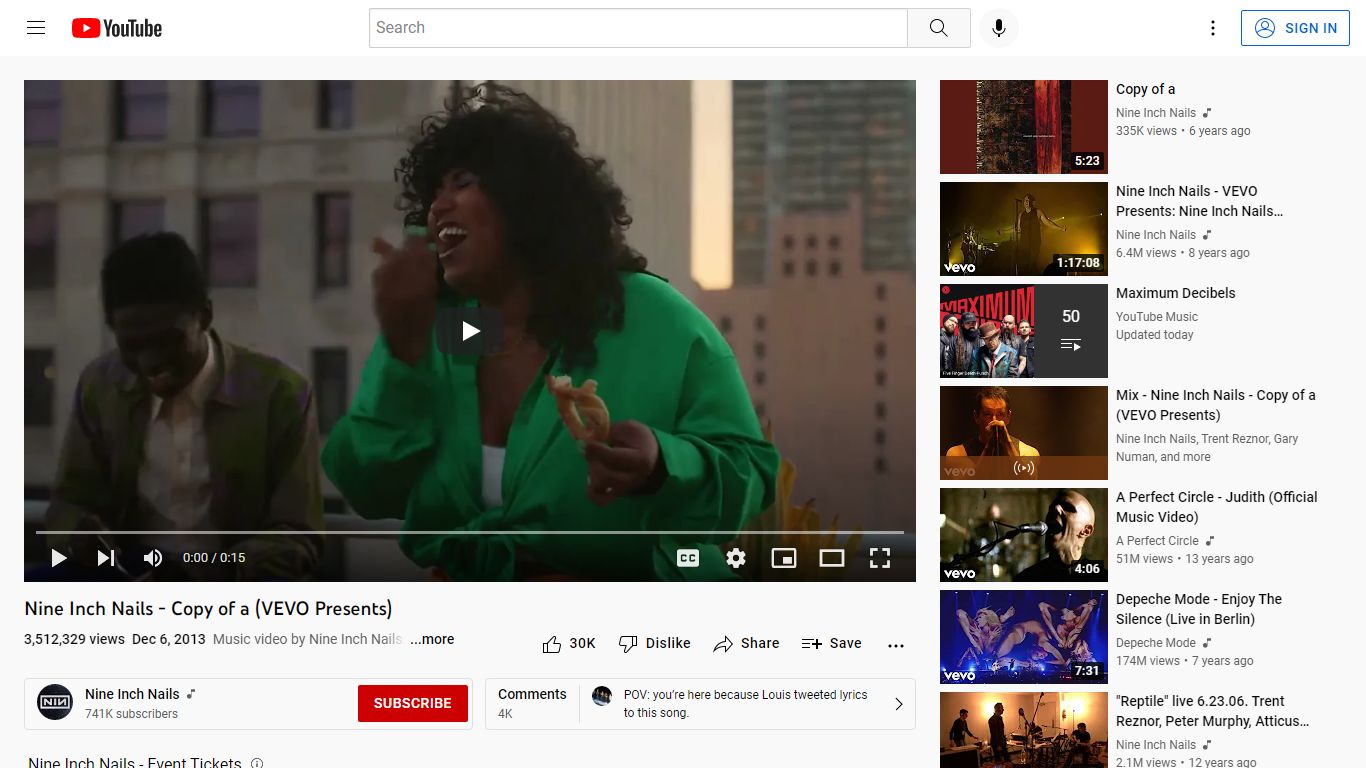Screen dimensions: 1366x768
Task: Like the video with thumbs up
Action: coord(569,643)
